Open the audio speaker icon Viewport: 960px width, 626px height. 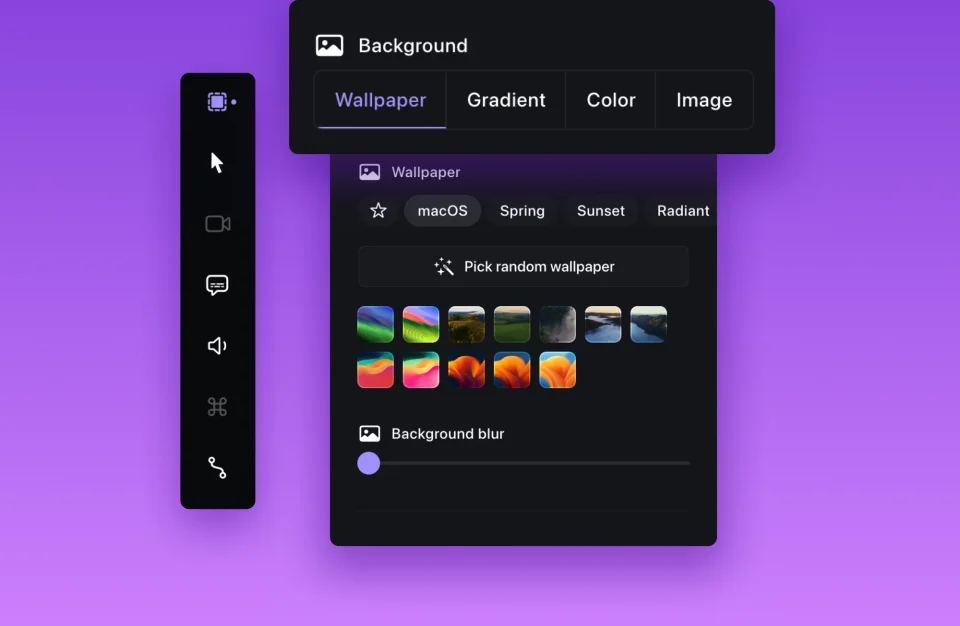pos(217,346)
